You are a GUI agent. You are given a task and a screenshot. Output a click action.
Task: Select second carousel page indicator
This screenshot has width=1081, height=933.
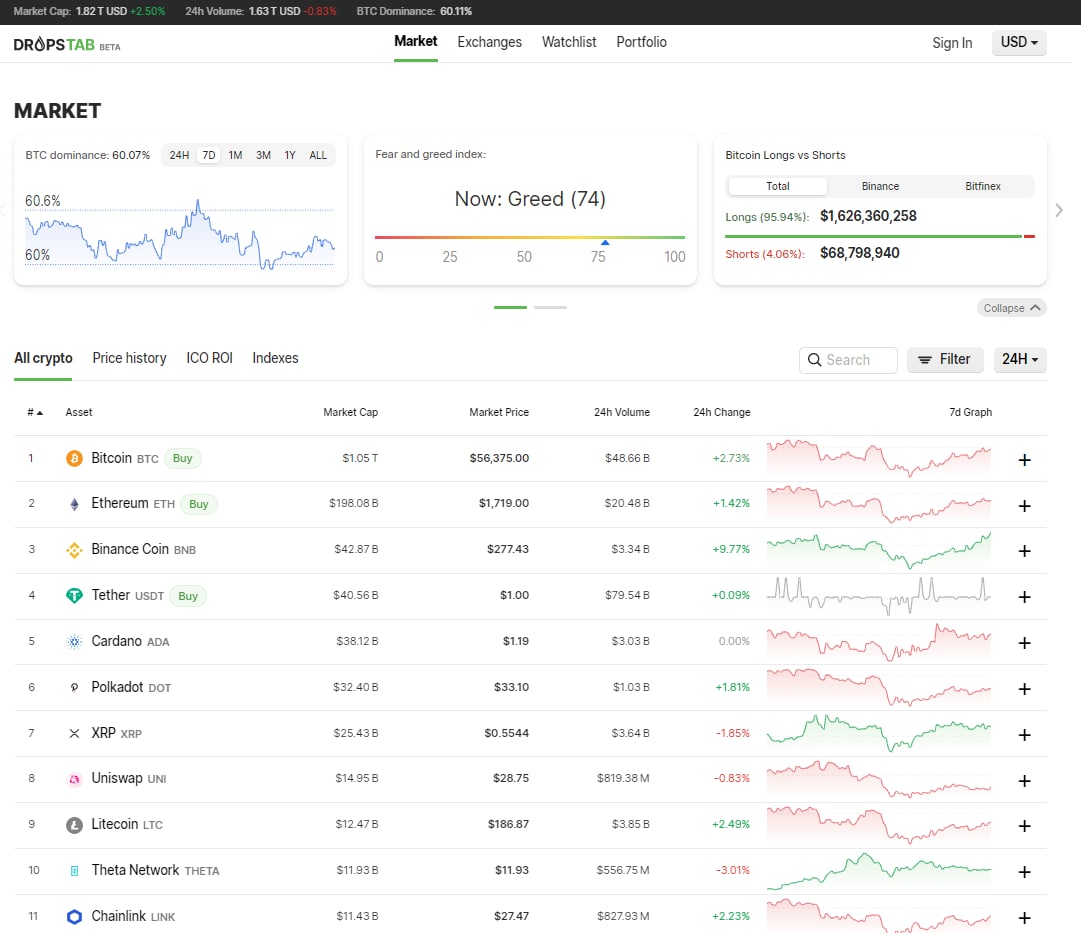click(x=550, y=308)
